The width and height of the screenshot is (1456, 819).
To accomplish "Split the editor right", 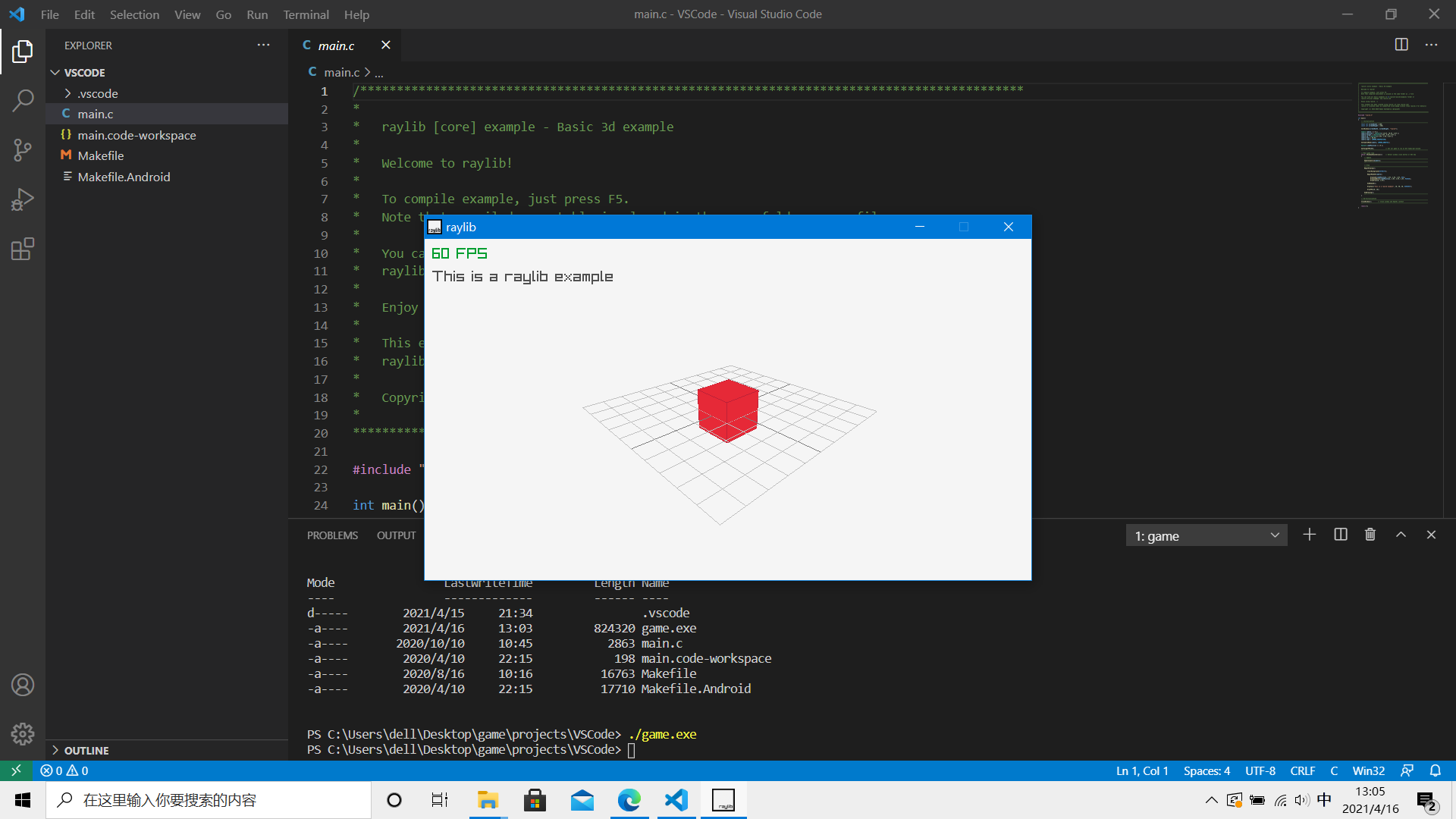I will pos(1401,45).
